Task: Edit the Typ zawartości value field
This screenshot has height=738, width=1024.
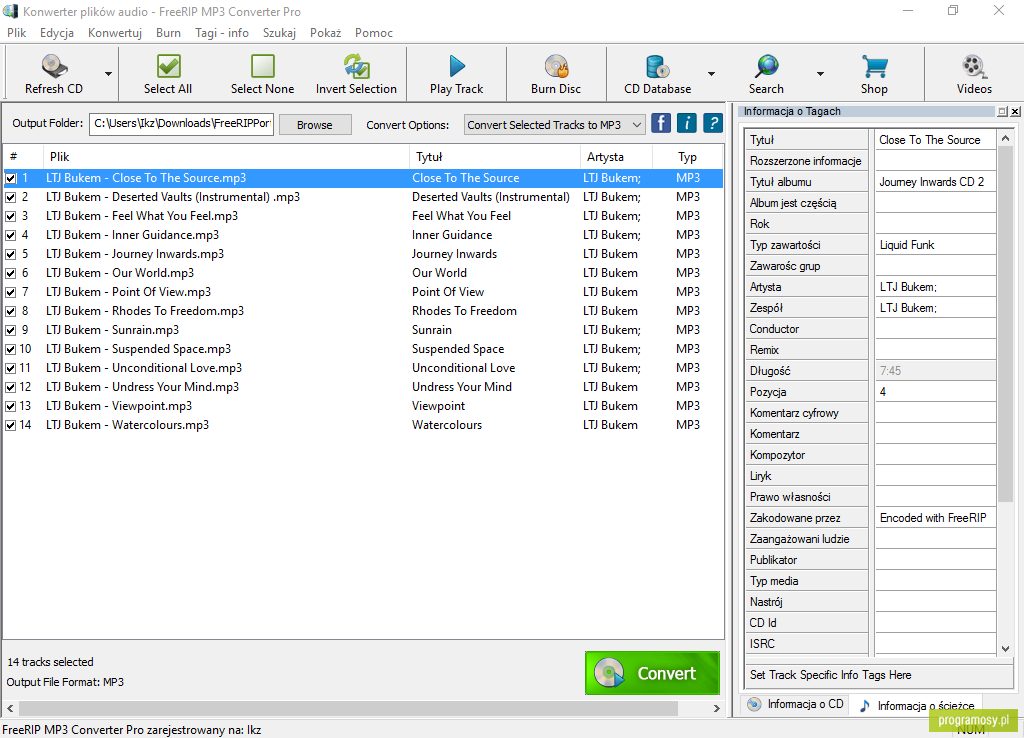Action: pos(935,245)
